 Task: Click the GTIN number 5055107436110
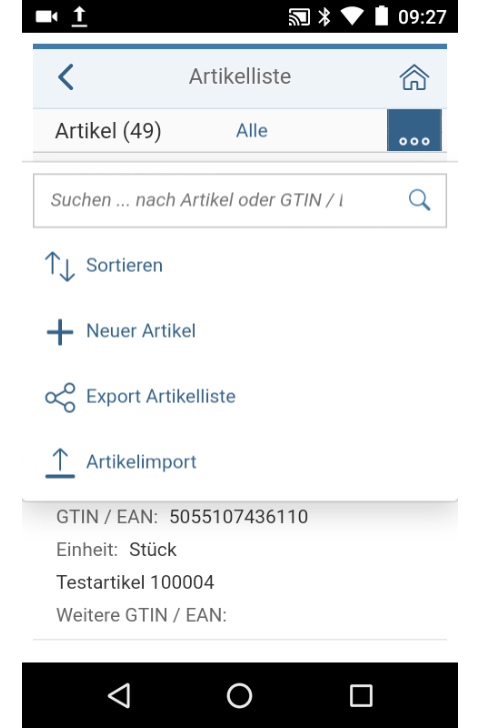click(x=239, y=517)
